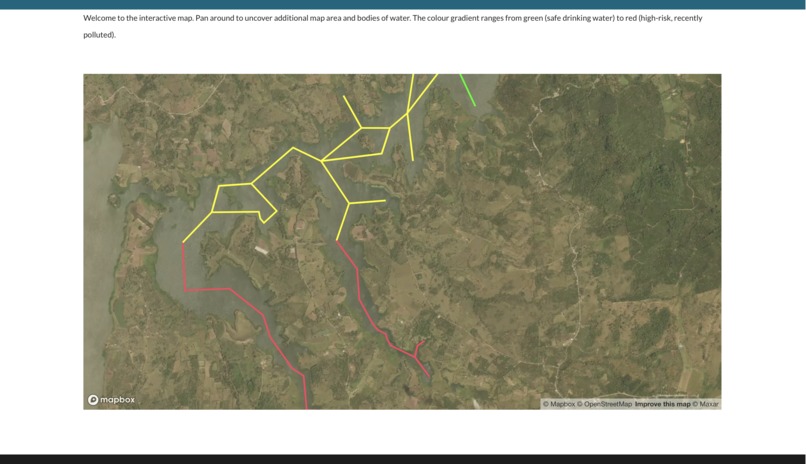Click the word 'polluted).' in the intro text

pos(100,35)
